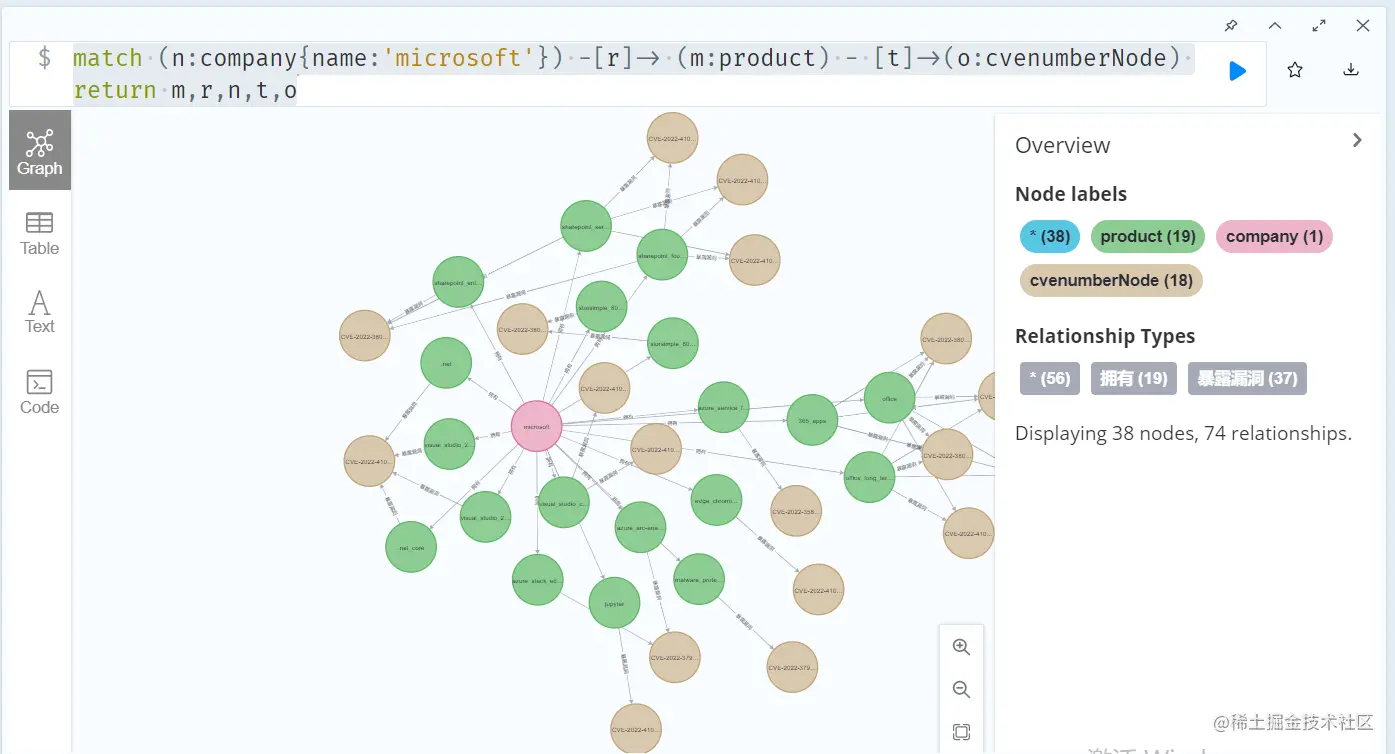Fit graph to screen
The image size is (1395, 754).
point(961,731)
